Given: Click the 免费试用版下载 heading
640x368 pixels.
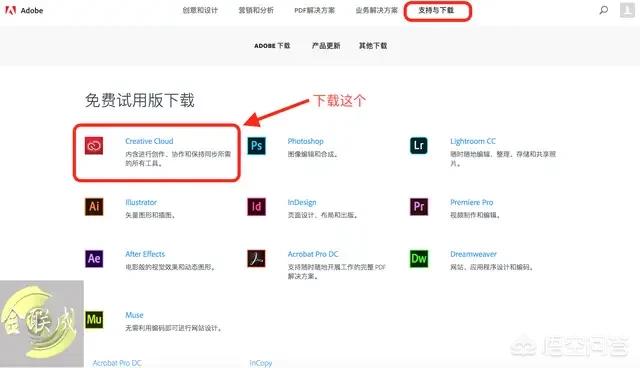Looking at the screenshot, I should (x=140, y=100).
